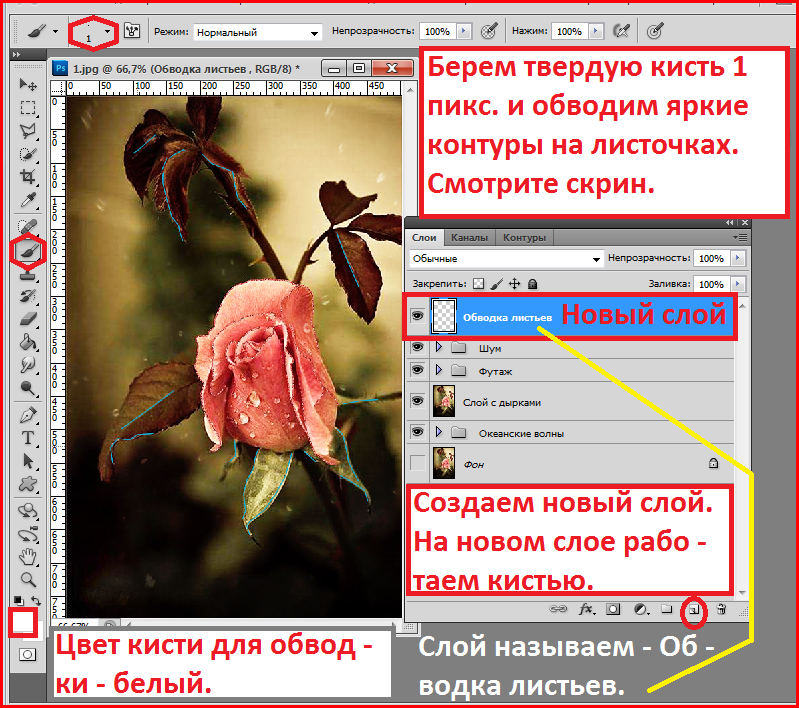Expand the Шум group
The width and height of the screenshot is (799, 708).
pos(439,348)
